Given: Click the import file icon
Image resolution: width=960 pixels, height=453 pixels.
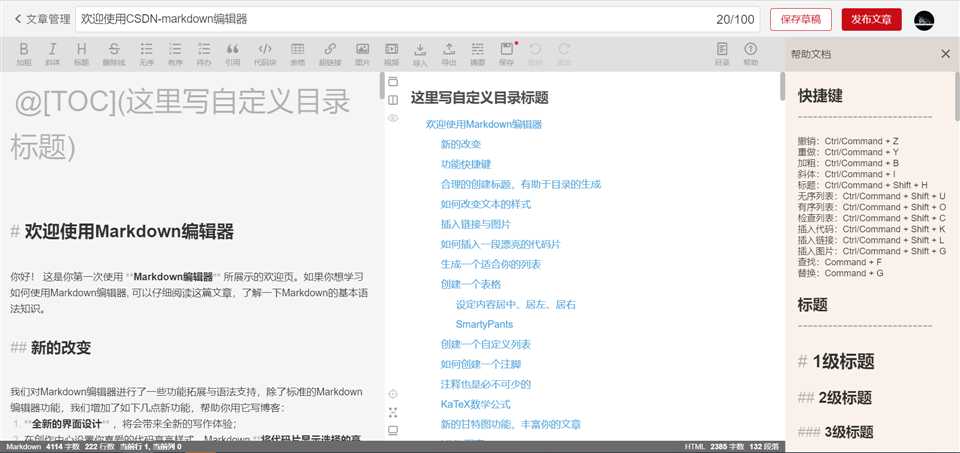Looking at the screenshot, I should coord(420,54).
